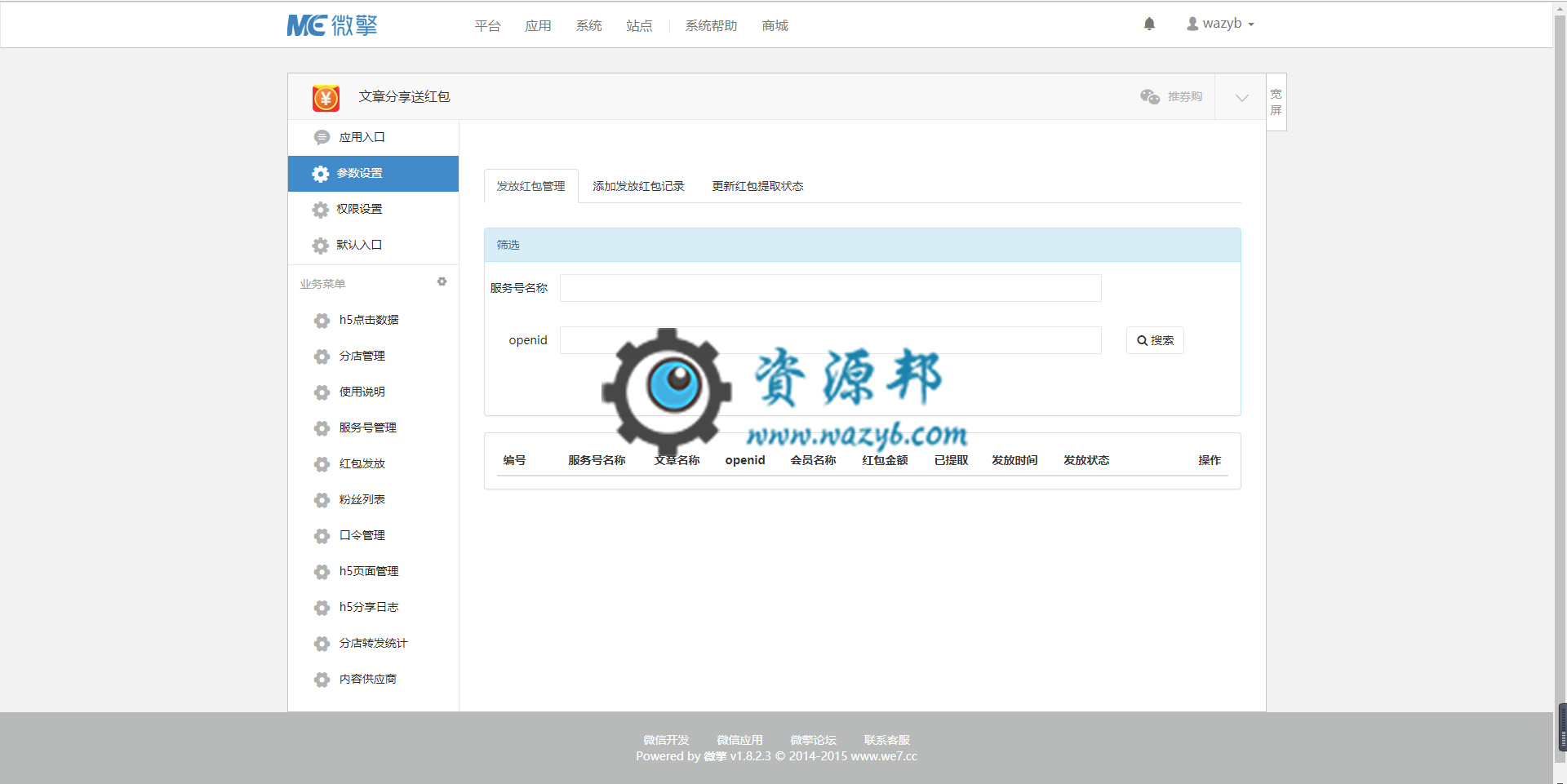Image resolution: width=1567 pixels, height=784 pixels.
Task: Click the 发放状态 column header
Action: pyautogui.click(x=1086, y=460)
